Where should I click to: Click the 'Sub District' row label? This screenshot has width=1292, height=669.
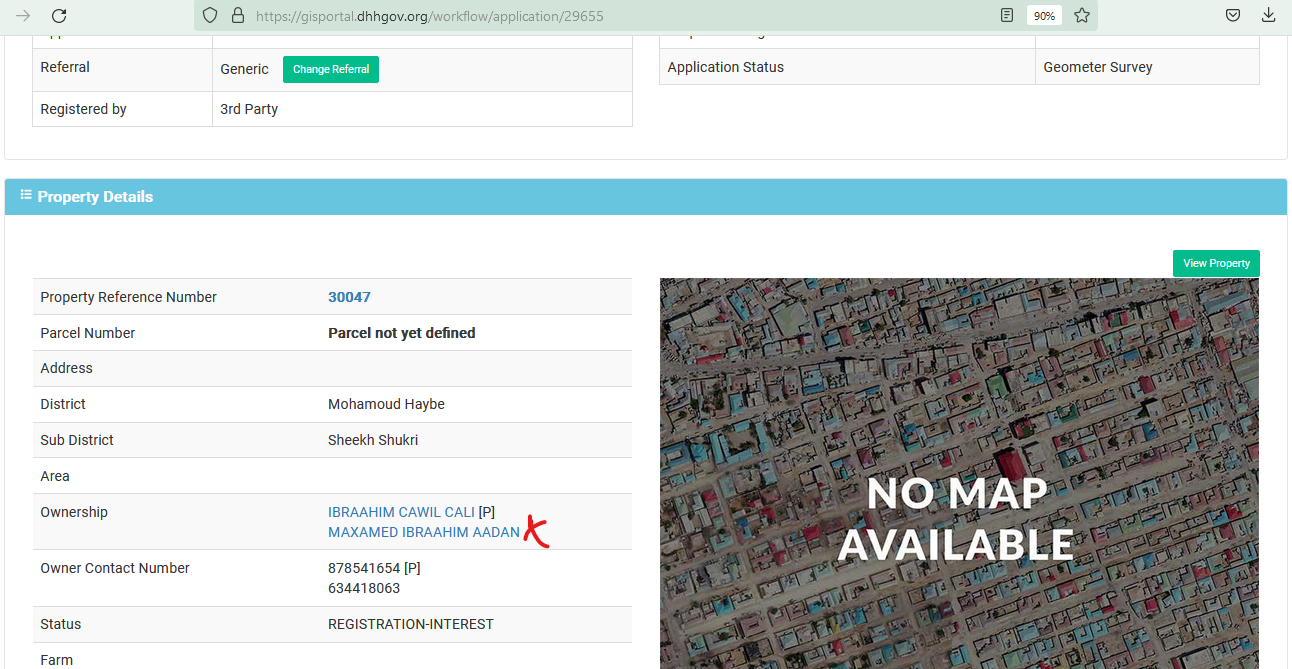coord(77,440)
